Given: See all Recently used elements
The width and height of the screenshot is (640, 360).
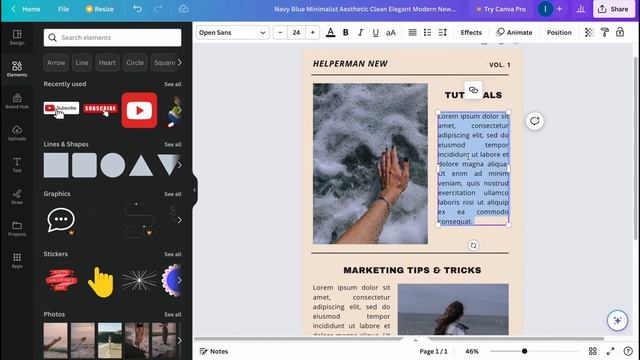Looking at the screenshot, I should [x=173, y=84].
